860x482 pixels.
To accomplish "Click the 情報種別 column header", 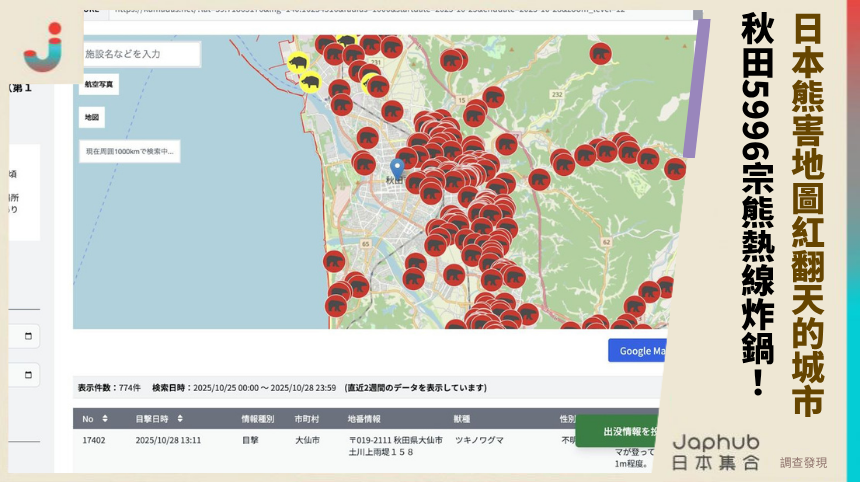I will 257,419.
